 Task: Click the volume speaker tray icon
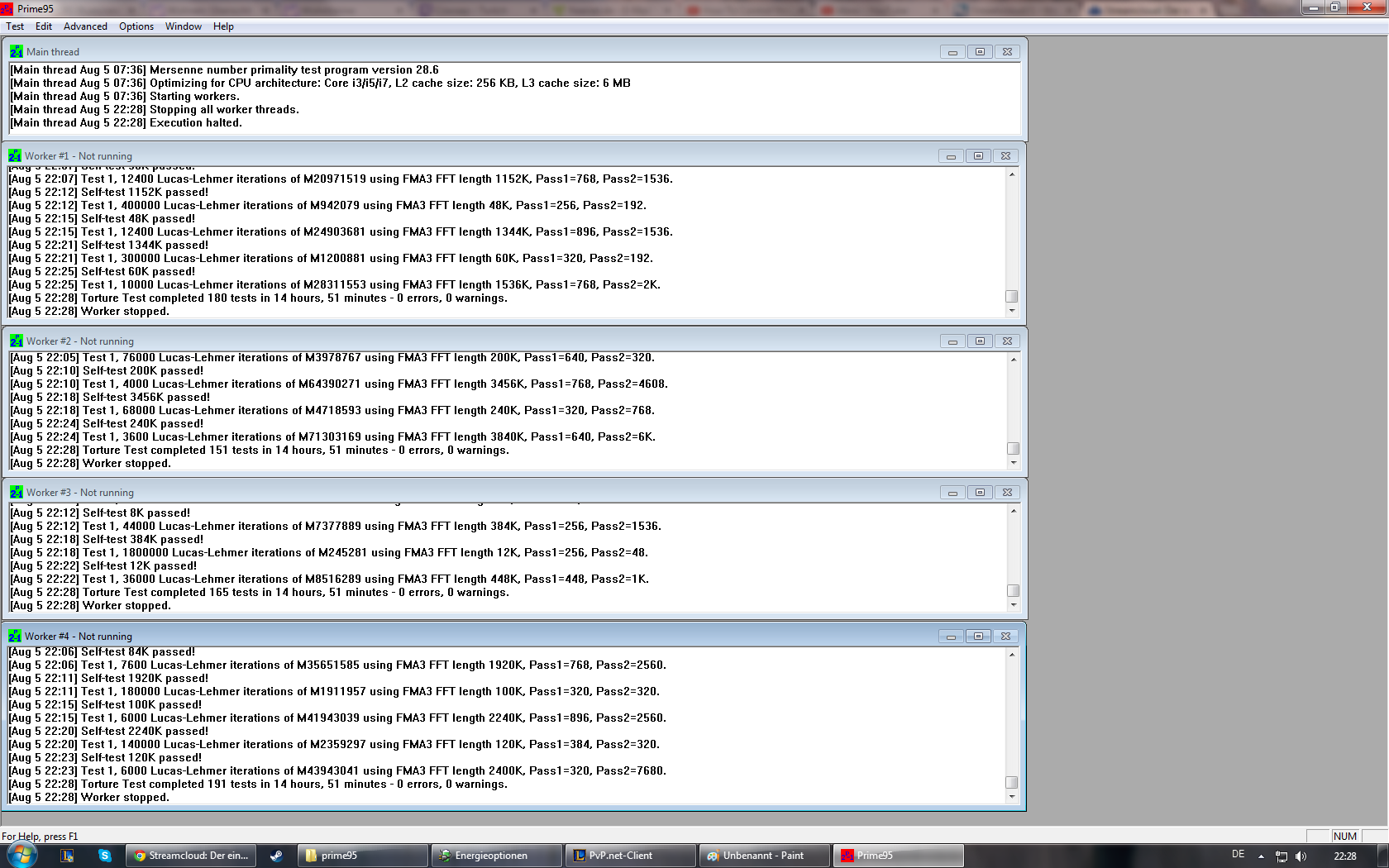tap(1301, 856)
